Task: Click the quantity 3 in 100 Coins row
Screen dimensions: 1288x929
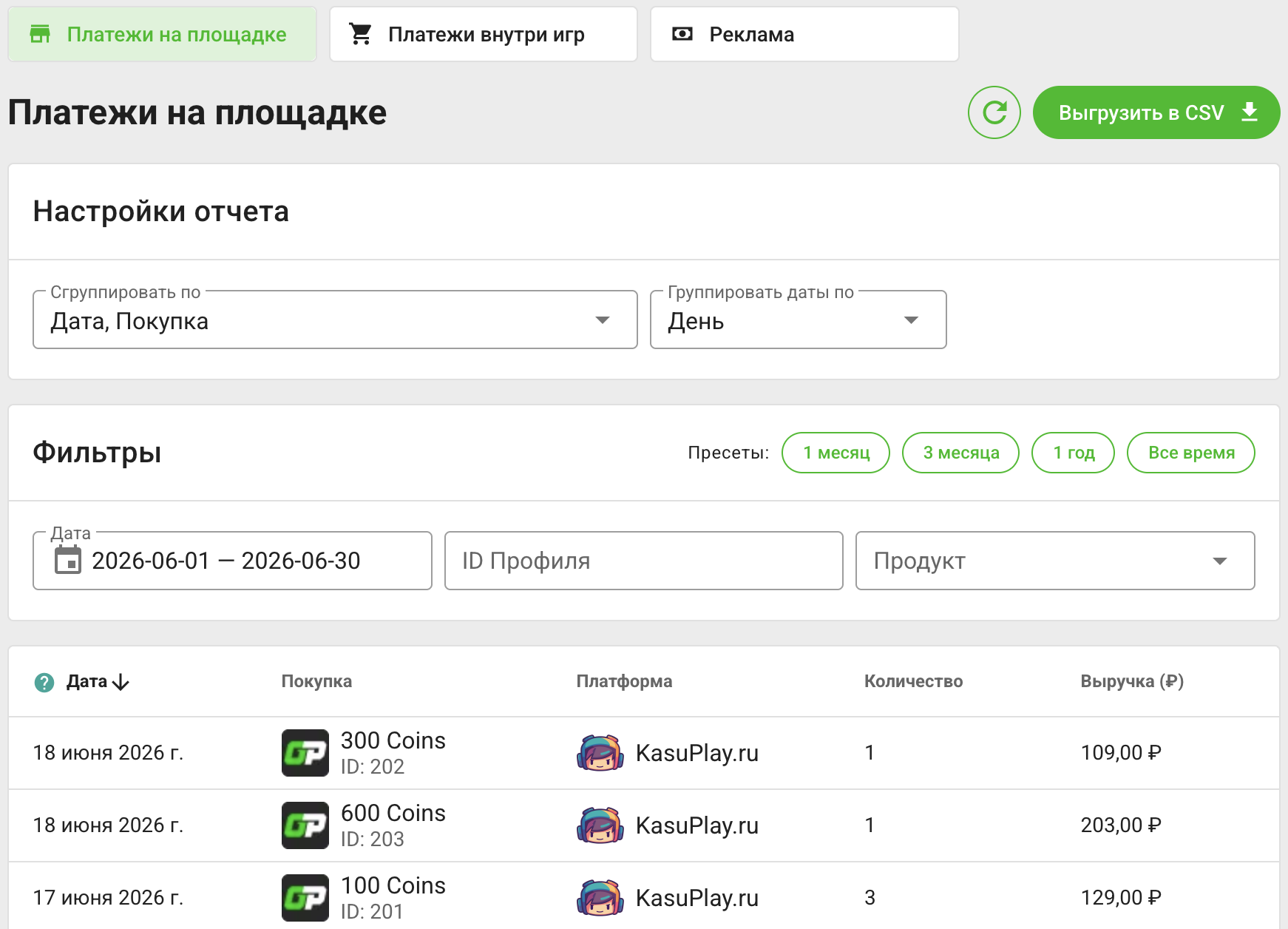Action: tap(870, 898)
